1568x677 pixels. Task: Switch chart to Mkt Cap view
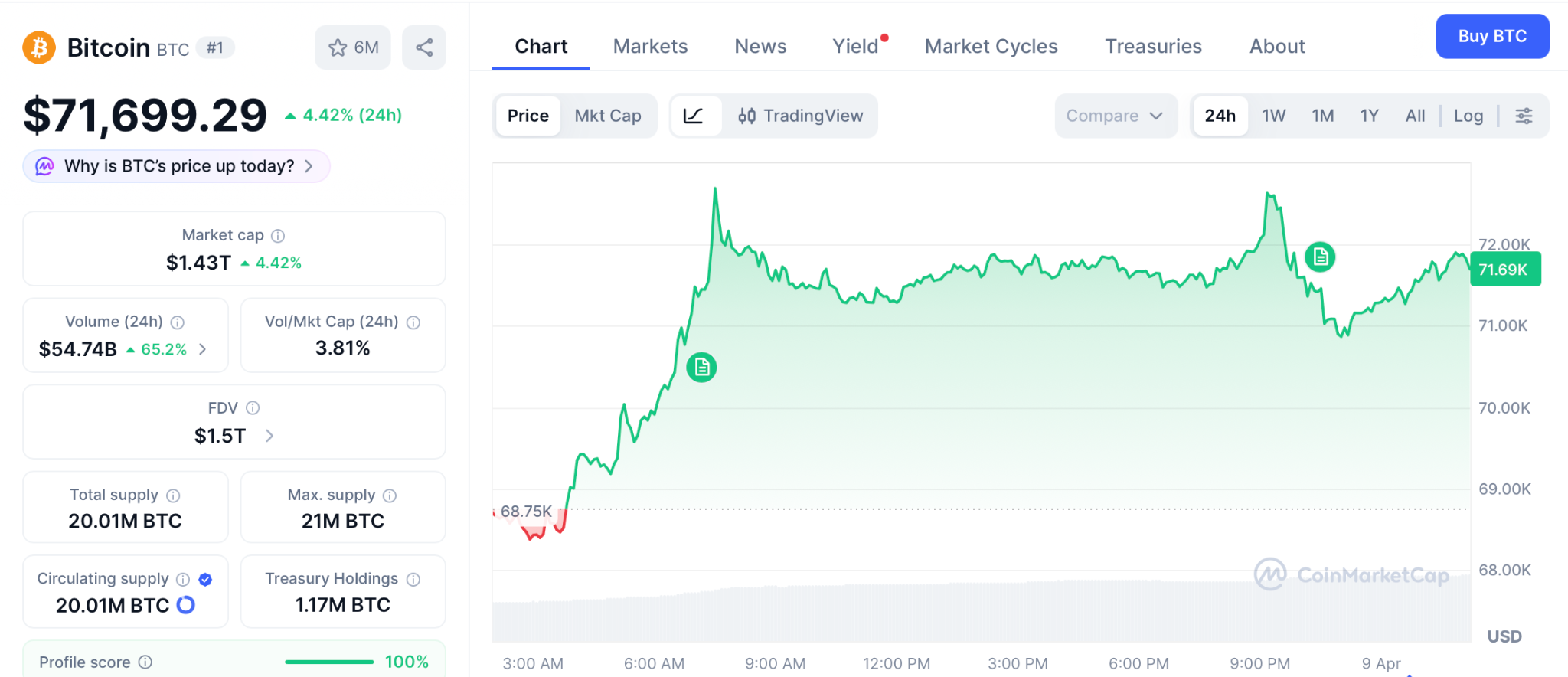pyautogui.click(x=608, y=116)
